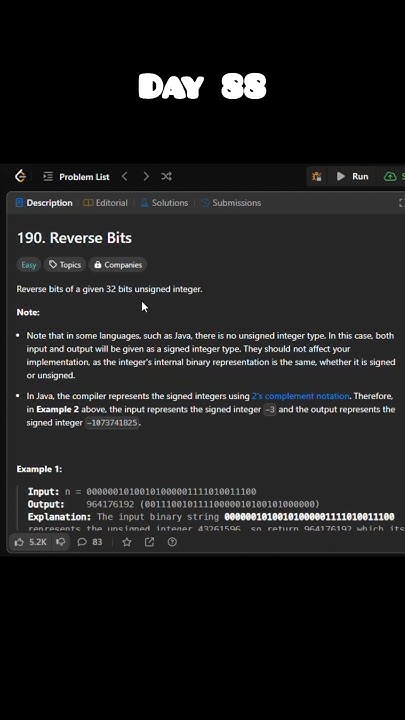Viewport: 405px width, 720px height.
Task: Star the problem as favorite
Action: [127, 542]
